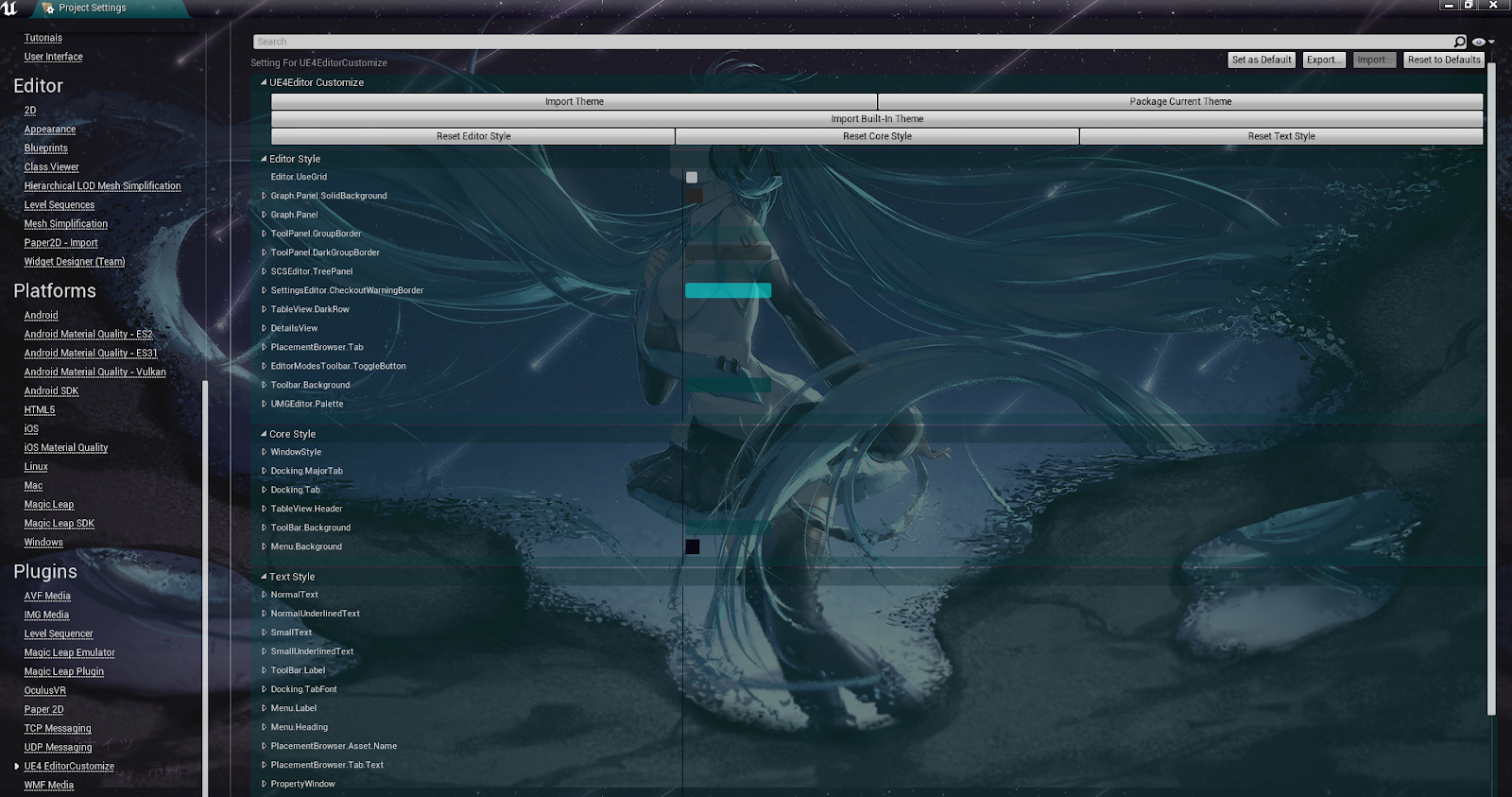Click the search magnifier icon

coord(1460,42)
